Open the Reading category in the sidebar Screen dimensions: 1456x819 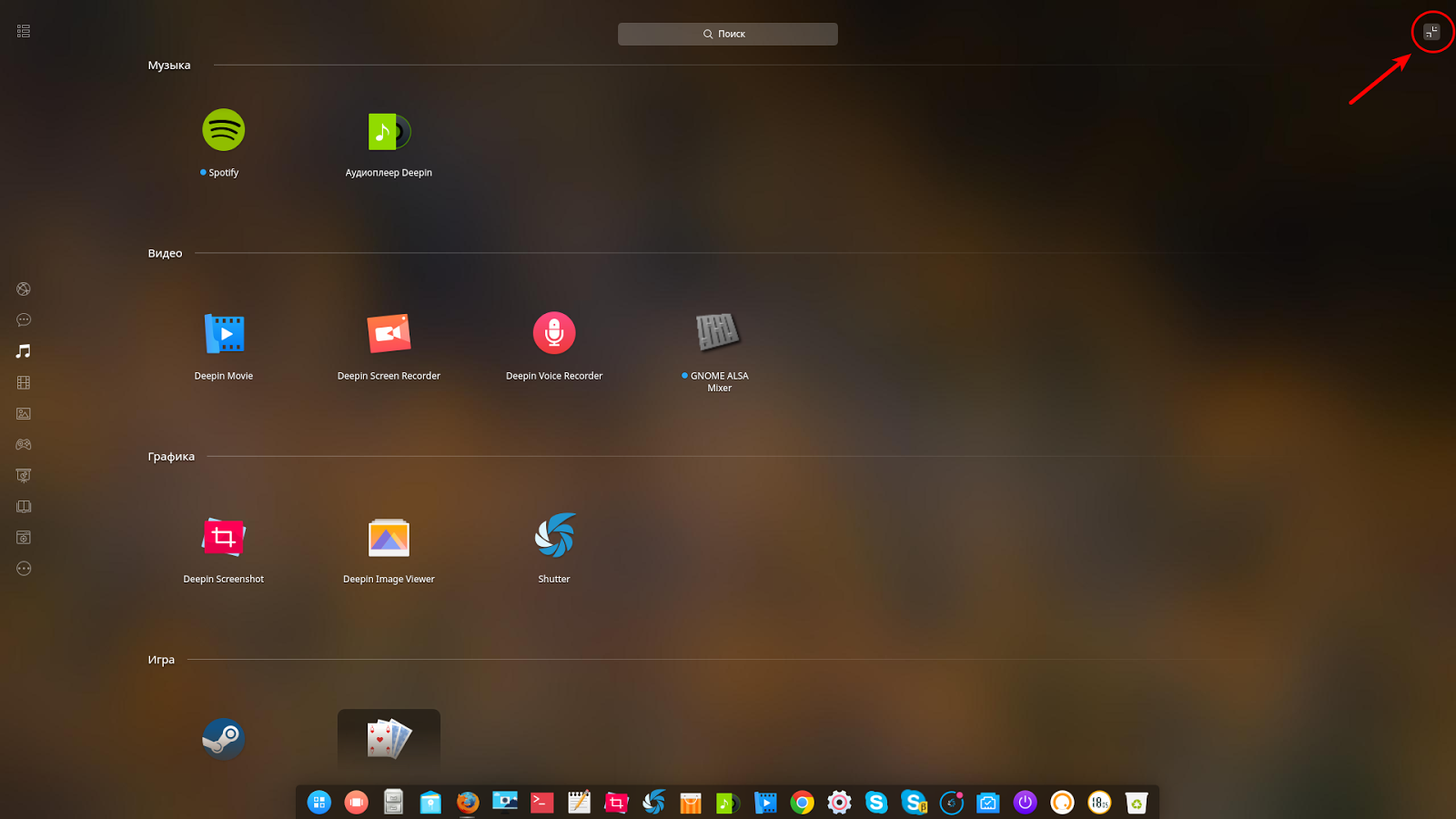click(x=23, y=506)
